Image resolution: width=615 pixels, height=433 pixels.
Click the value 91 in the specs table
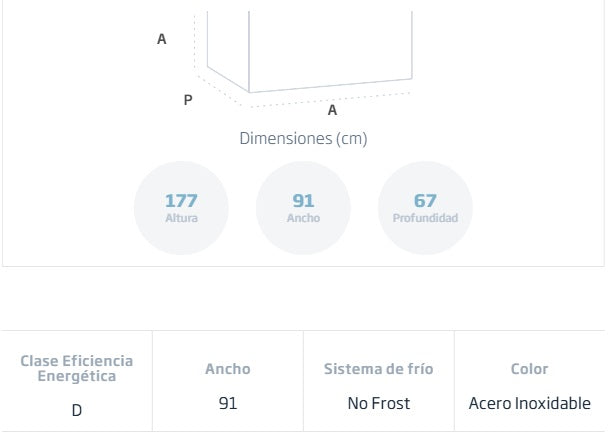click(x=228, y=404)
